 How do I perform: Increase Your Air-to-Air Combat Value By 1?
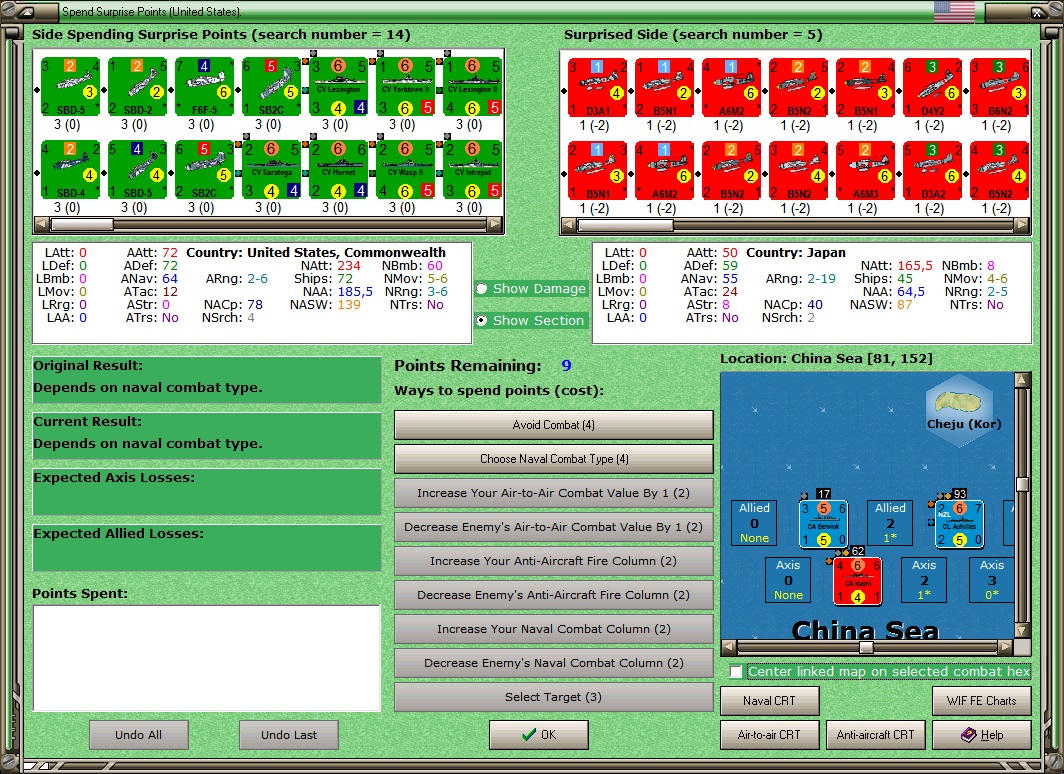coord(554,493)
